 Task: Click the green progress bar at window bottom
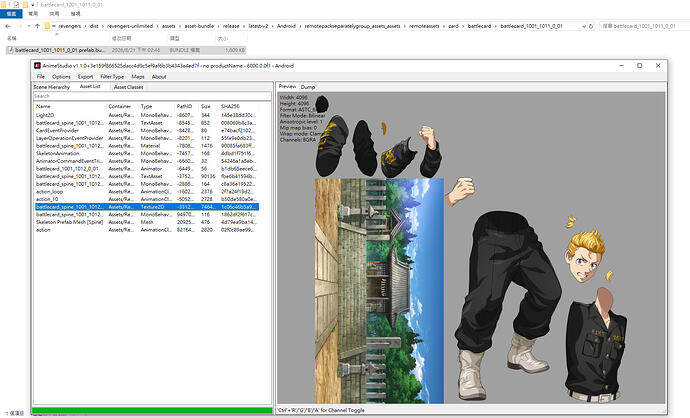[x=152, y=411]
